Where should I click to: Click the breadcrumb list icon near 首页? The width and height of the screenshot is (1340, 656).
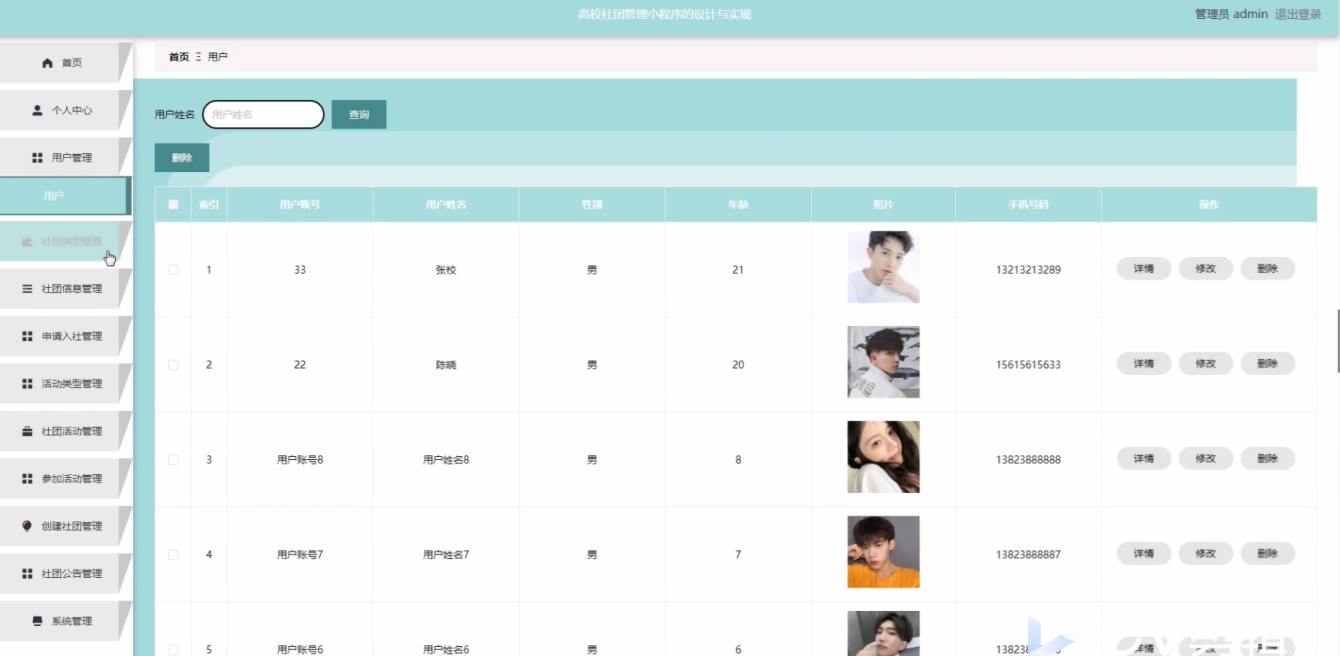coord(196,57)
